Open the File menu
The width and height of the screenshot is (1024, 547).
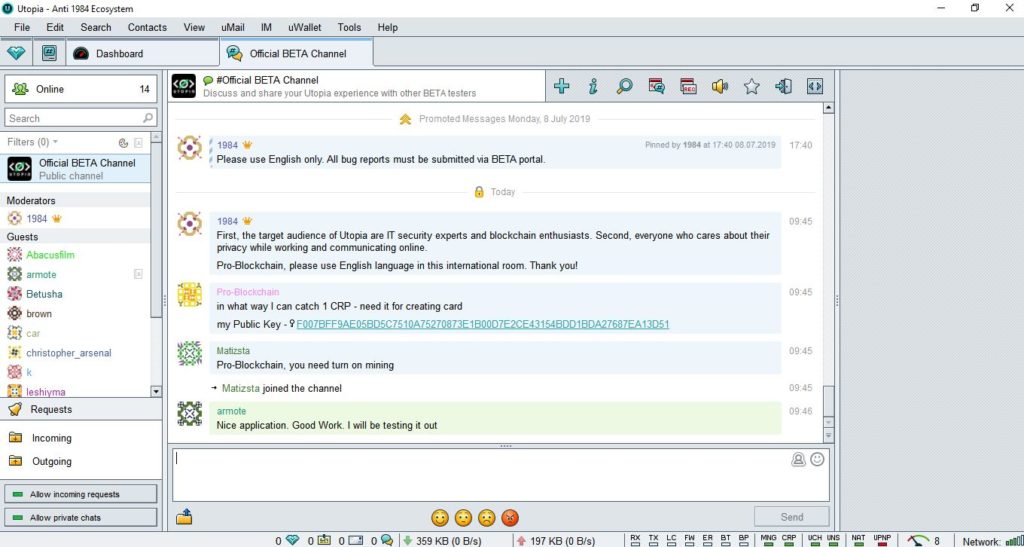point(22,27)
